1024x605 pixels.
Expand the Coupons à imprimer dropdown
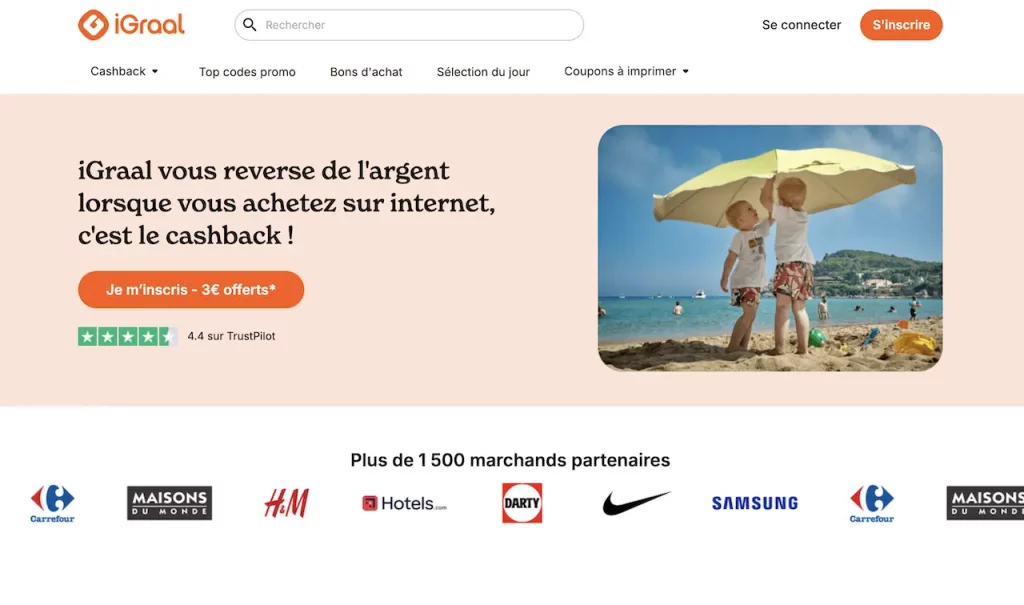tap(626, 71)
